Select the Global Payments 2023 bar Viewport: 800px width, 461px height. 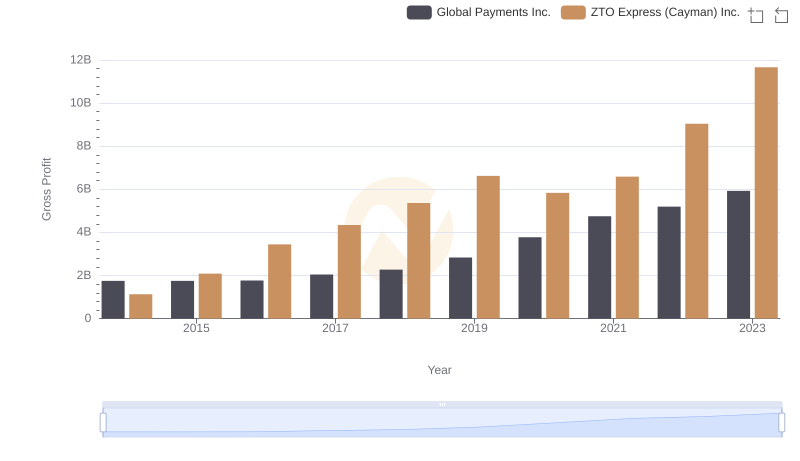(738, 254)
